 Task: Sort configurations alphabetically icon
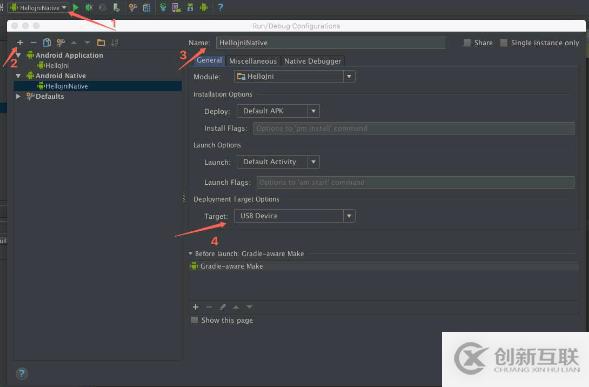click(115, 42)
